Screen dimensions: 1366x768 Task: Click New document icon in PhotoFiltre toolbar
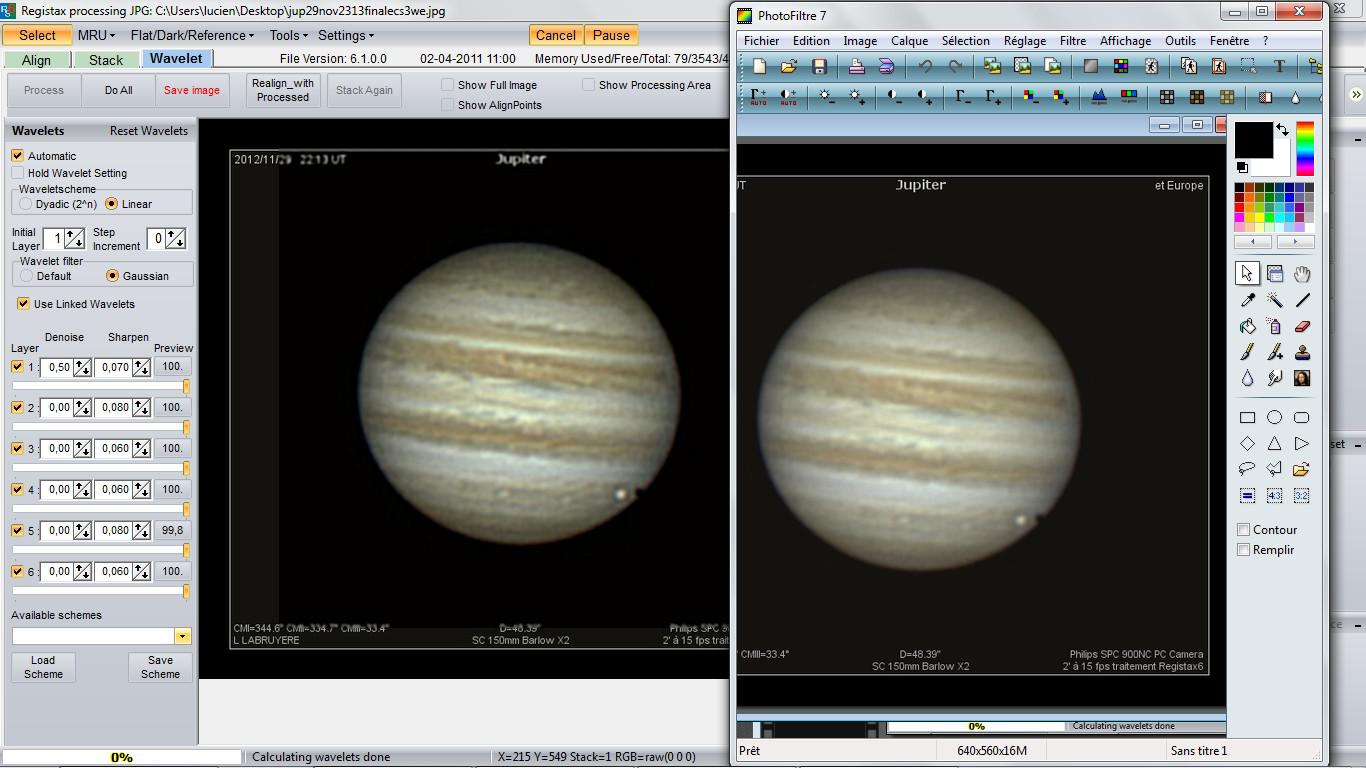pos(759,67)
